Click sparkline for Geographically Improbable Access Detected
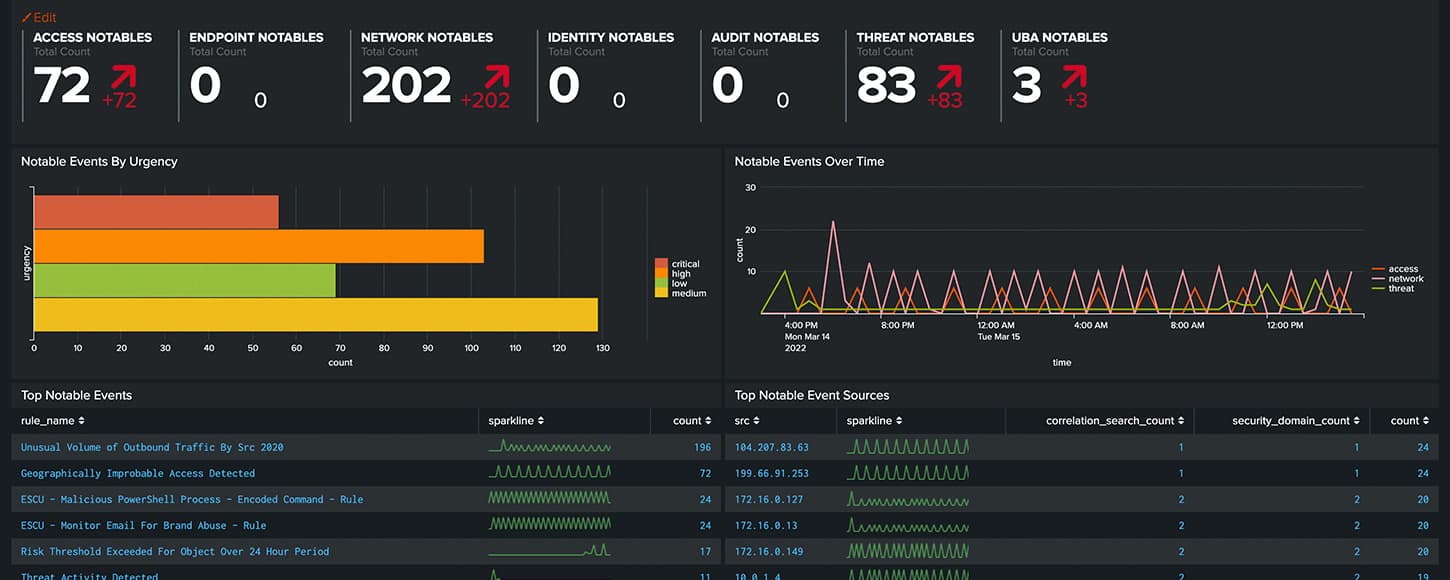 549,472
